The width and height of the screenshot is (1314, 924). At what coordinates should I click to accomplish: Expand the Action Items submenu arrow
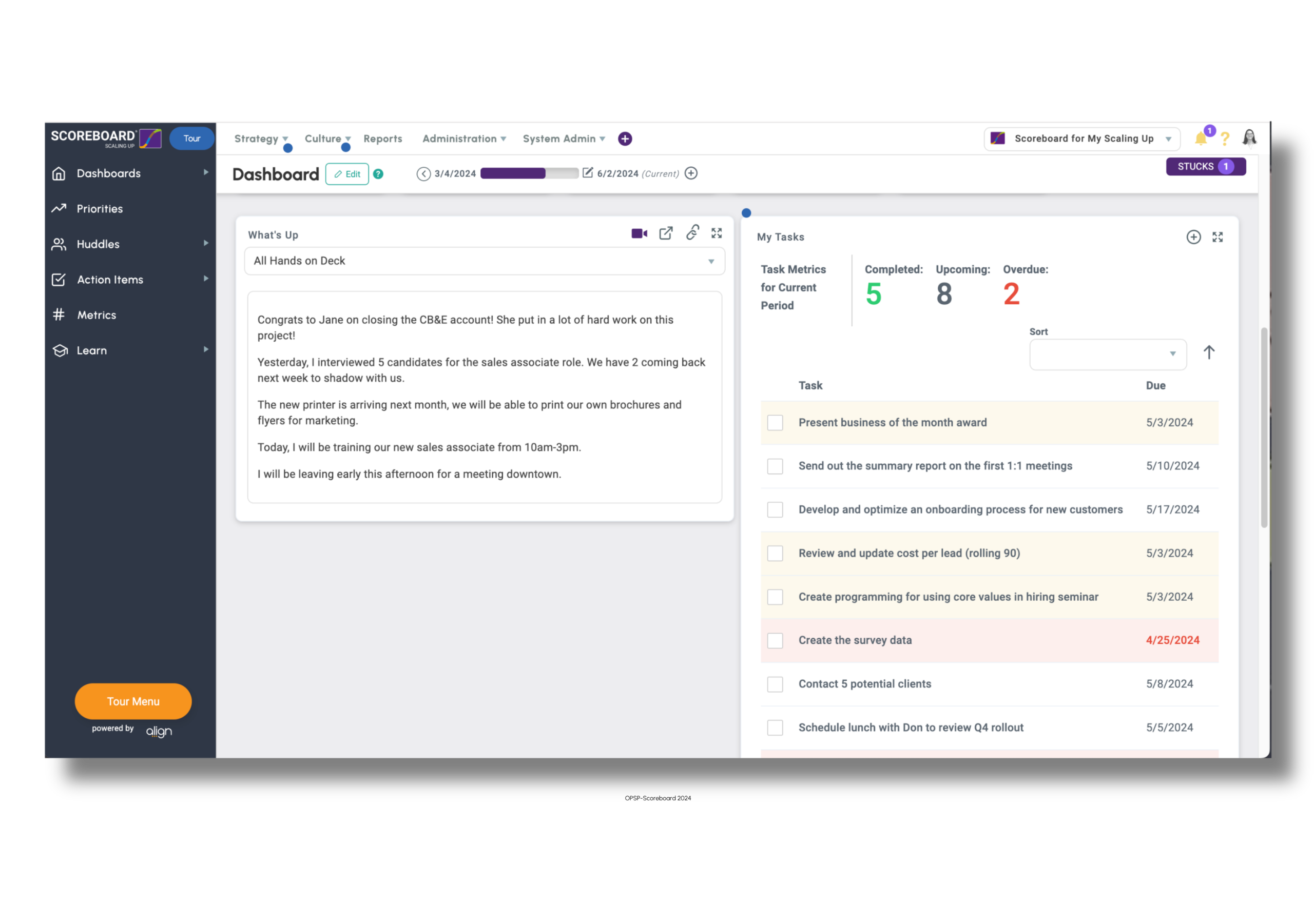point(206,279)
